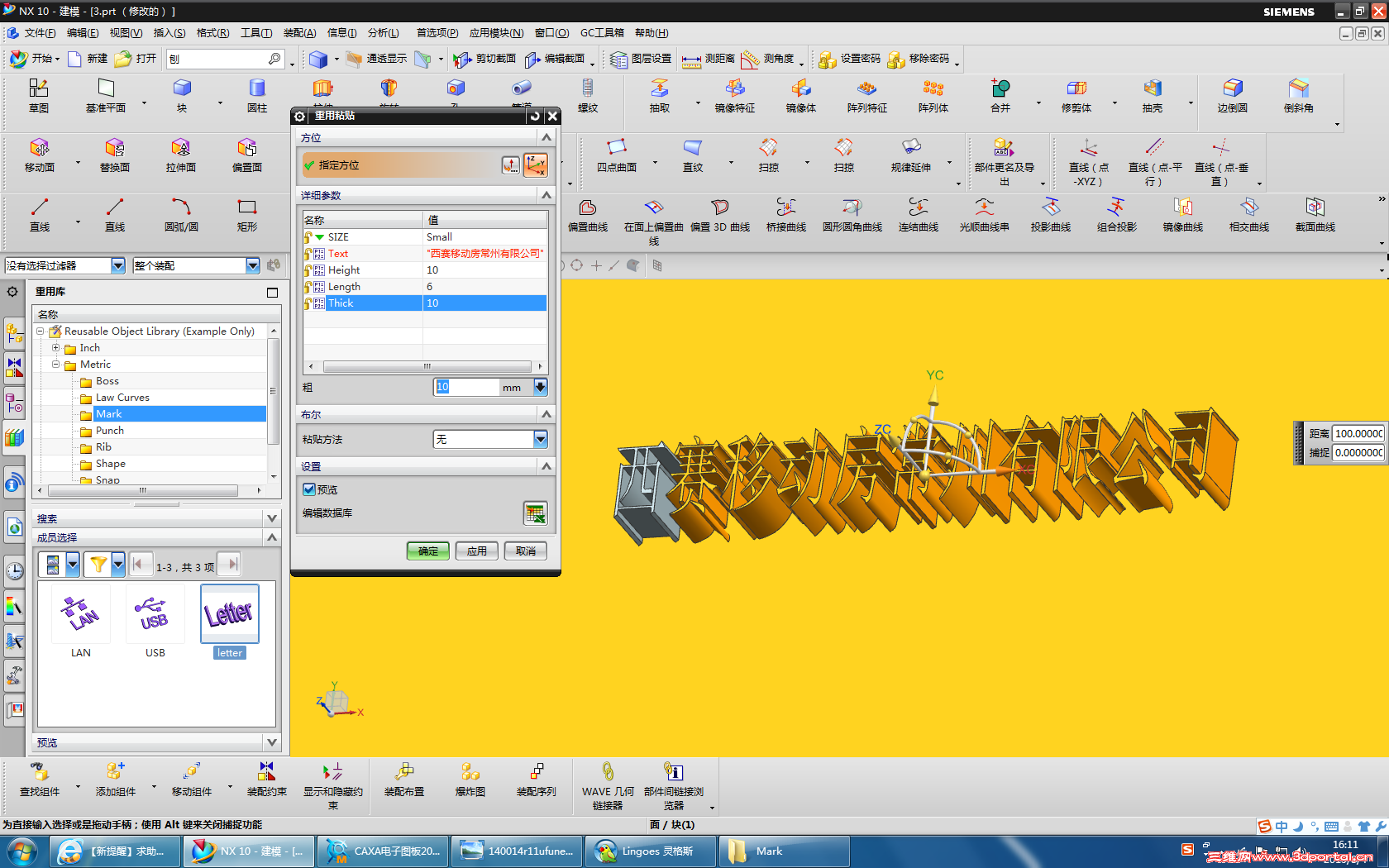Open the 爆炸图 exploded view tool
This screenshot has height=868, width=1389.
(x=470, y=780)
